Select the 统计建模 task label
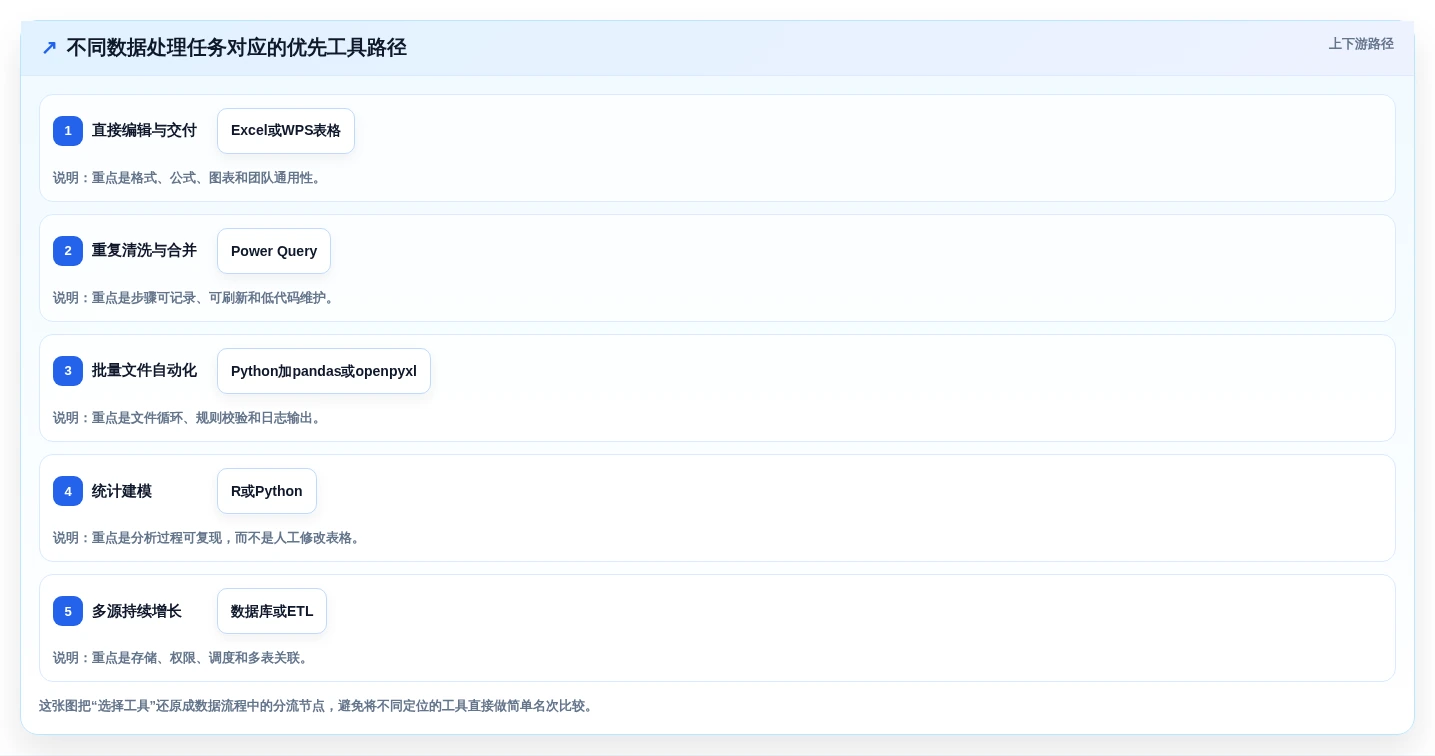The width and height of the screenshot is (1435, 756). [122, 491]
